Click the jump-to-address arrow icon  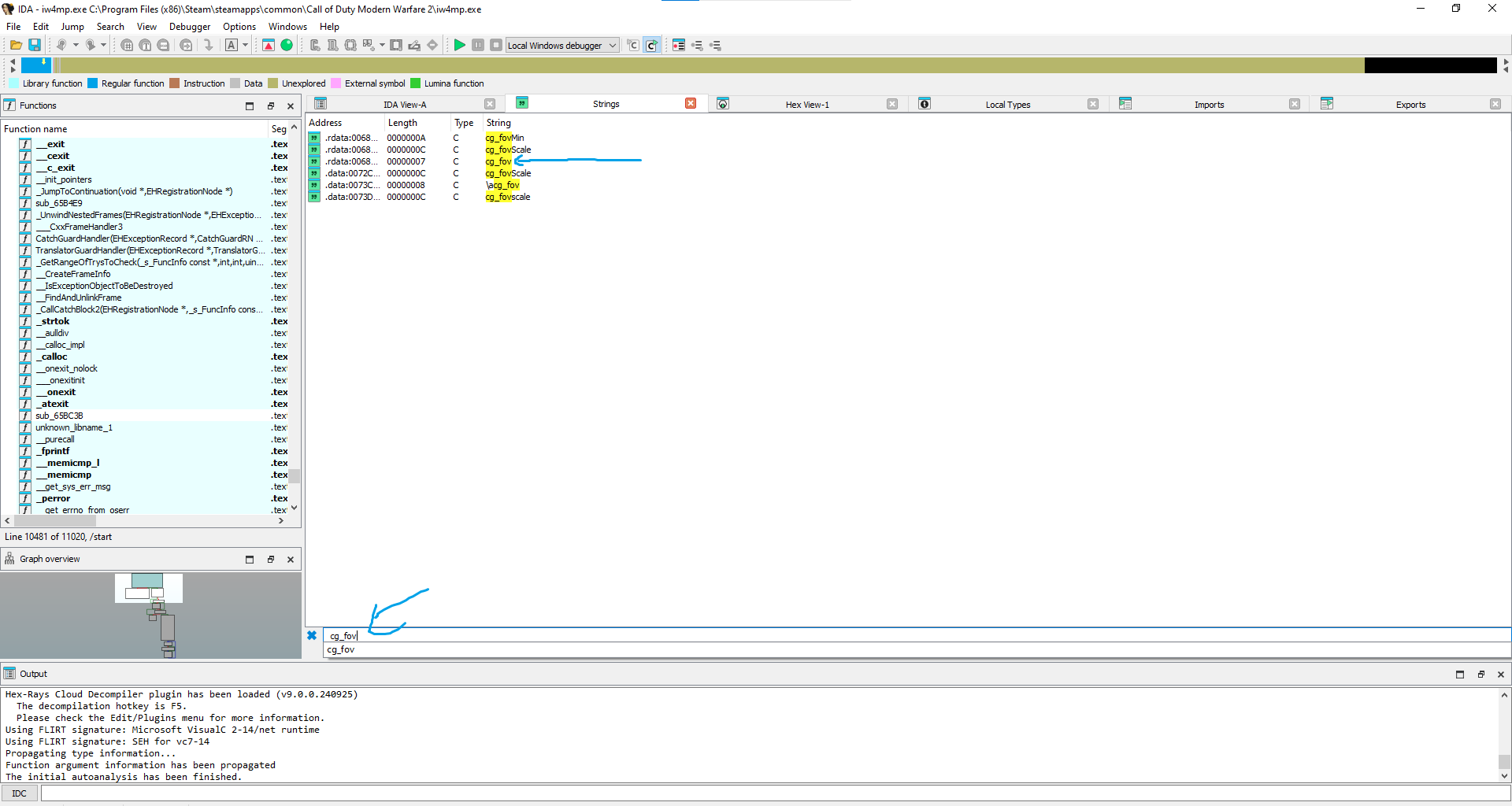tap(208, 45)
